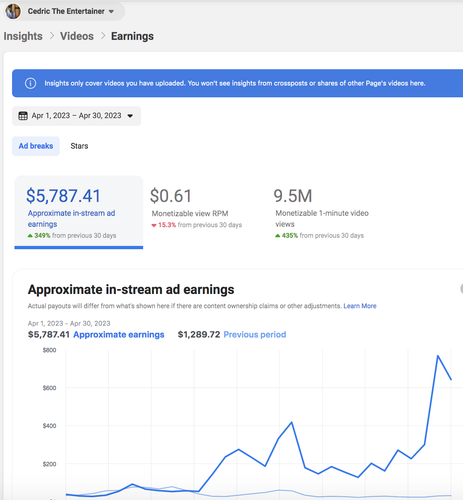Image resolution: width=463 pixels, height=500 pixels.
Task: Open the Videos breadcrumb link
Action: coord(77,36)
